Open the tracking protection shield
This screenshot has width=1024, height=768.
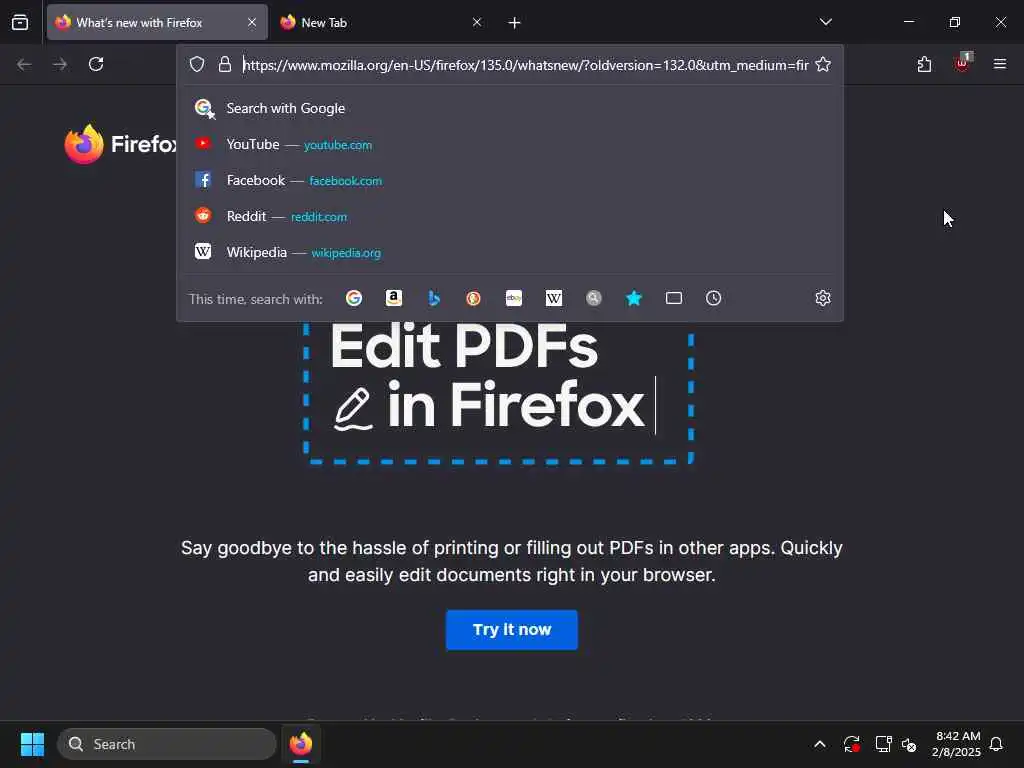point(197,65)
